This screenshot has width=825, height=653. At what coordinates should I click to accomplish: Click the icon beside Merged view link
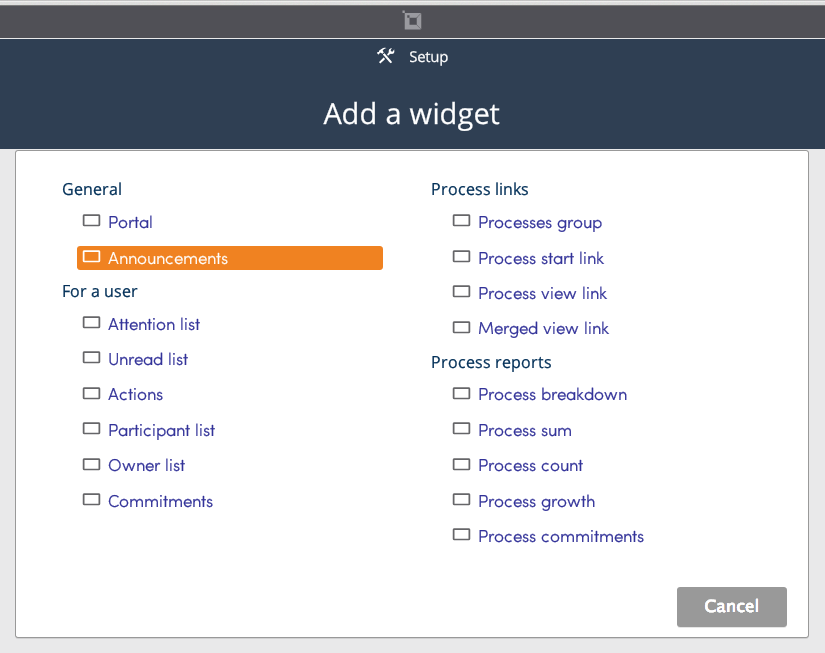pyautogui.click(x=461, y=327)
